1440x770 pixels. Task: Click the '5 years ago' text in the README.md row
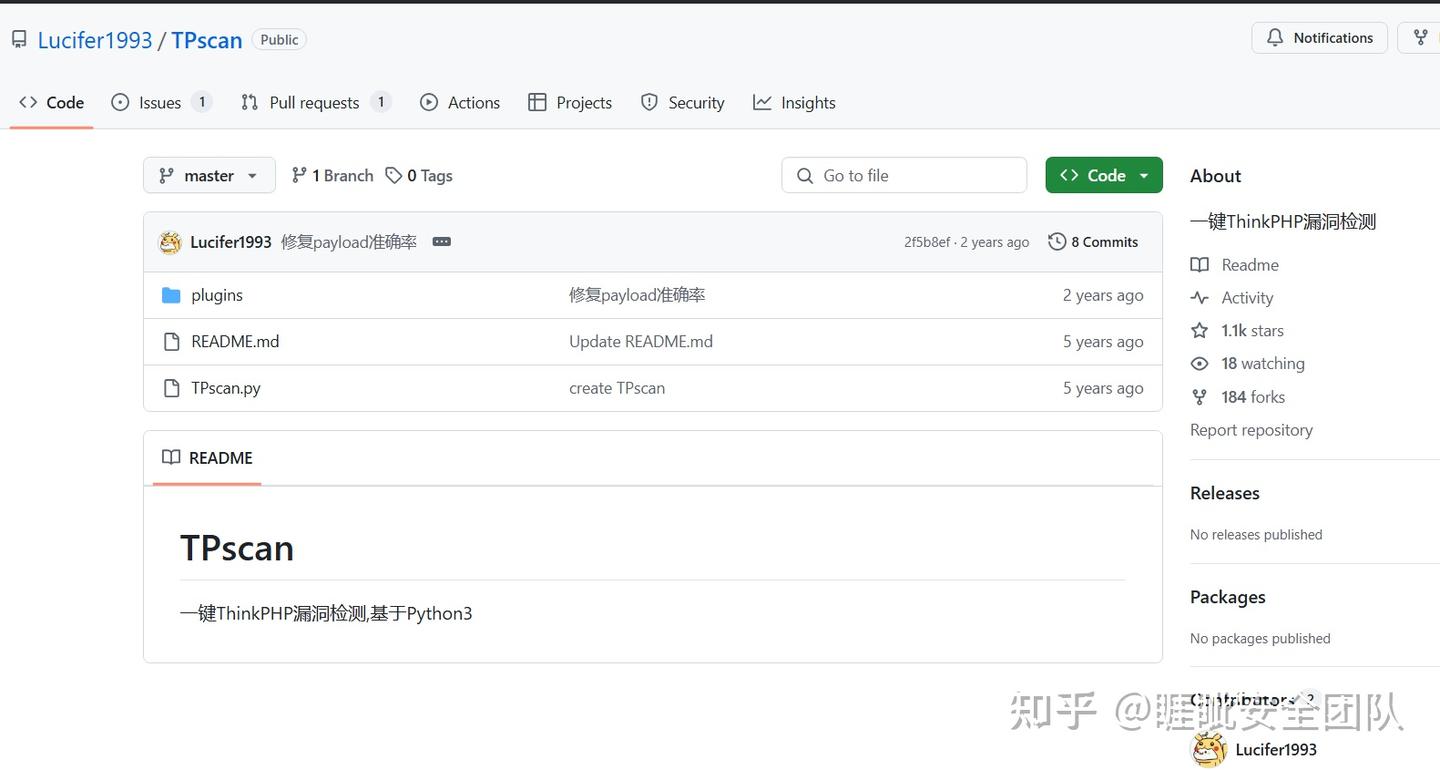[1103, 341]
